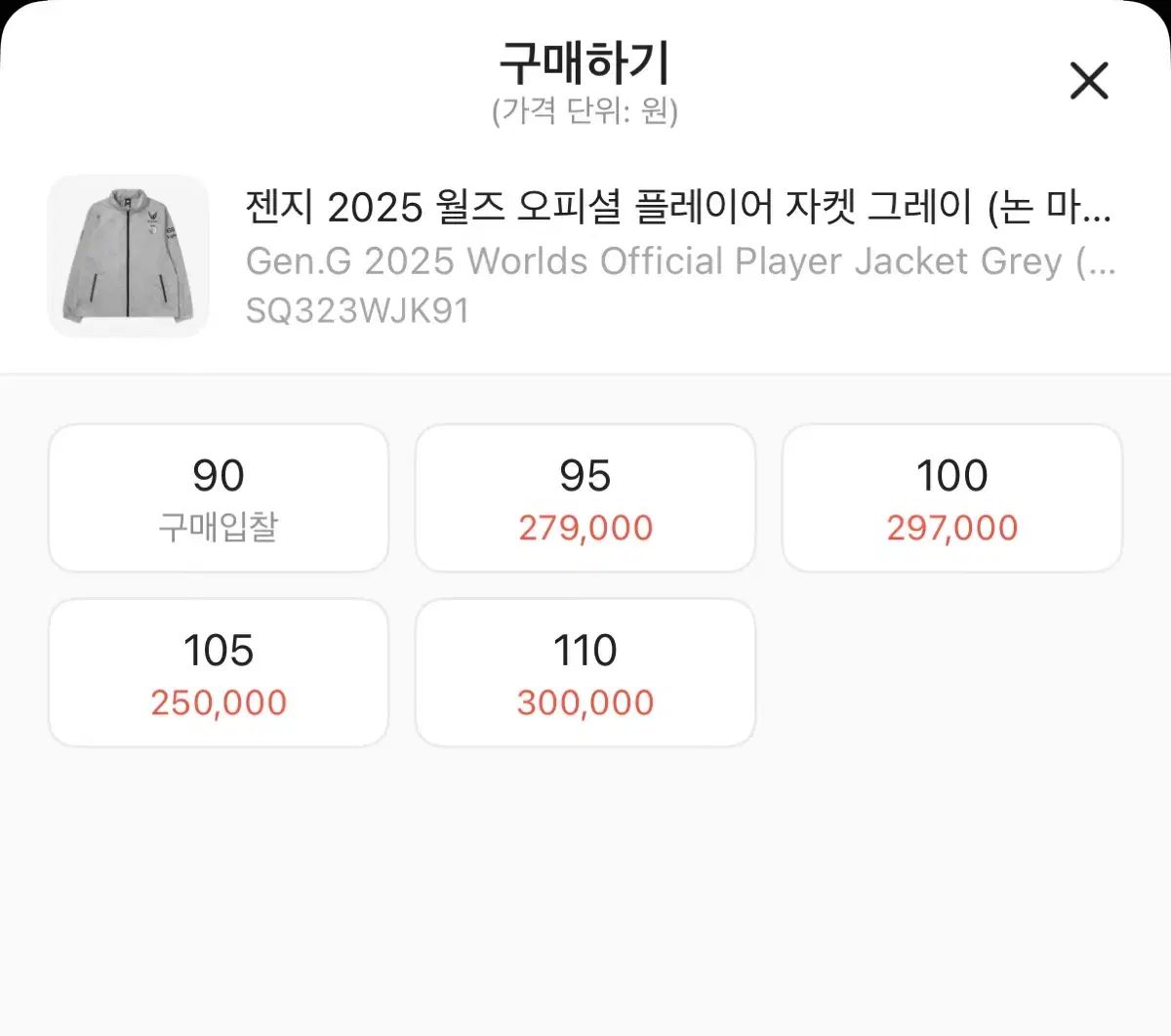Viewport: 1171px width, 1036px height.
Task: Tap the number 110 size label
Action: tap(585, 651)
